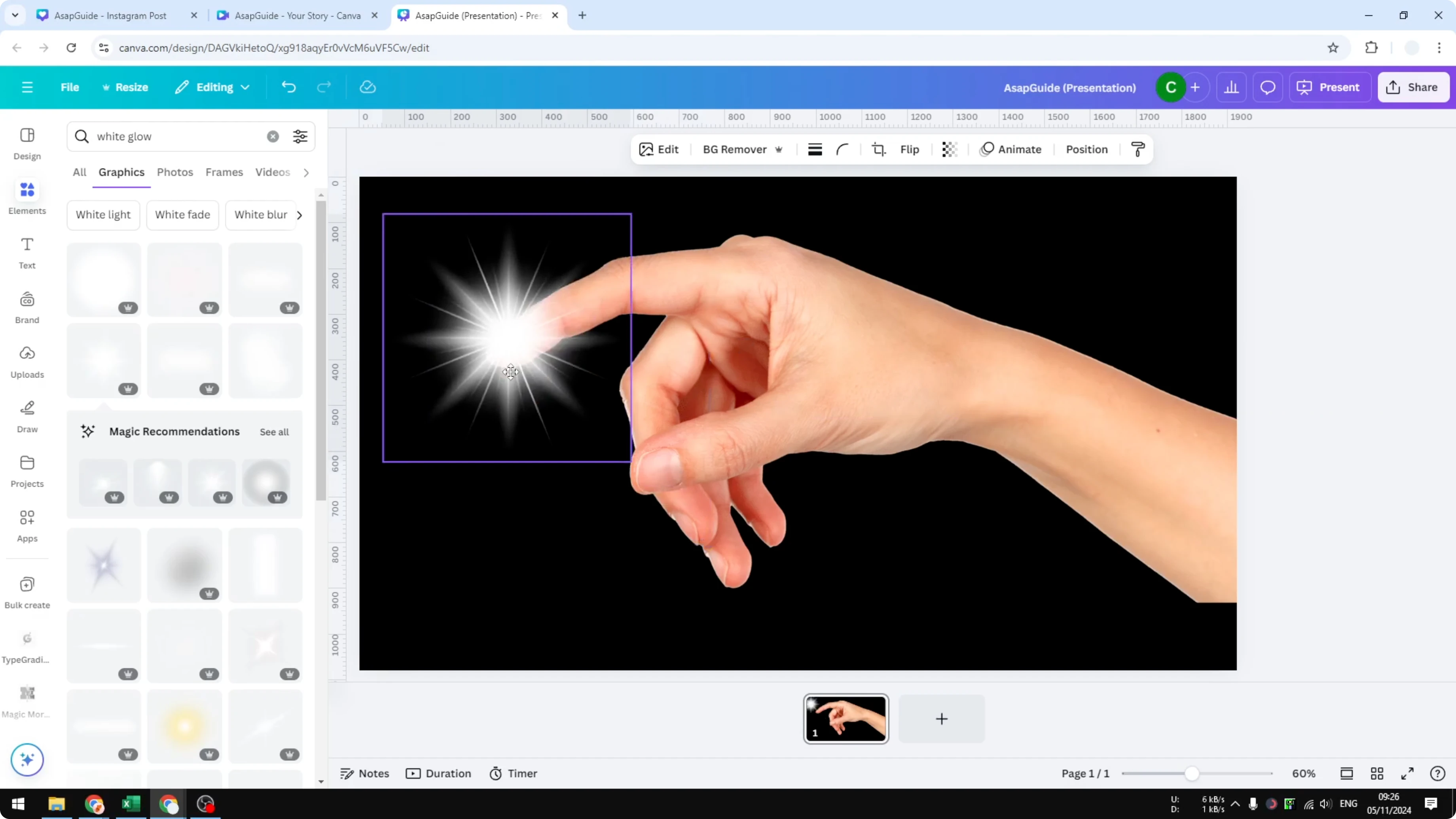The width and height of the screenshot is (1456, 819).
Task: Click the help question mark icon
Action: [x=1439, y=773]
